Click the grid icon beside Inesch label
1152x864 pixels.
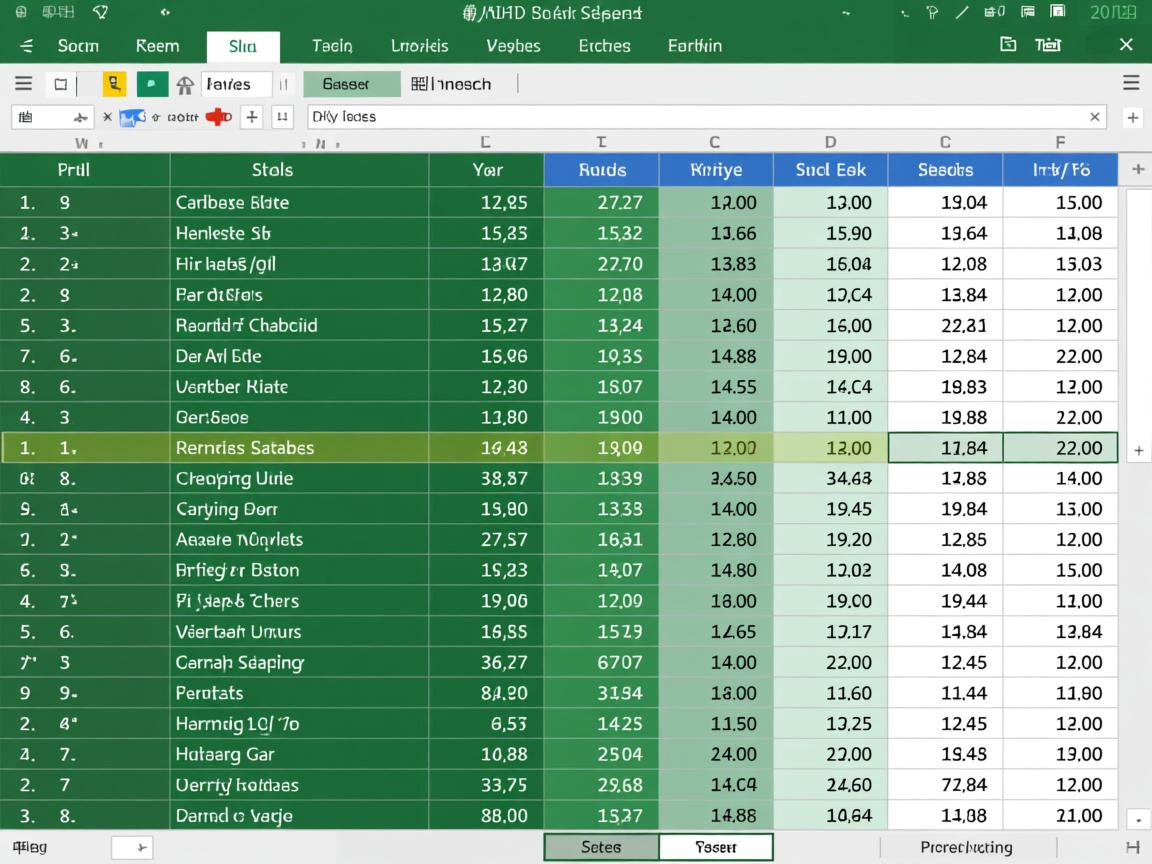pyautogui.click(x=420, y=84)
